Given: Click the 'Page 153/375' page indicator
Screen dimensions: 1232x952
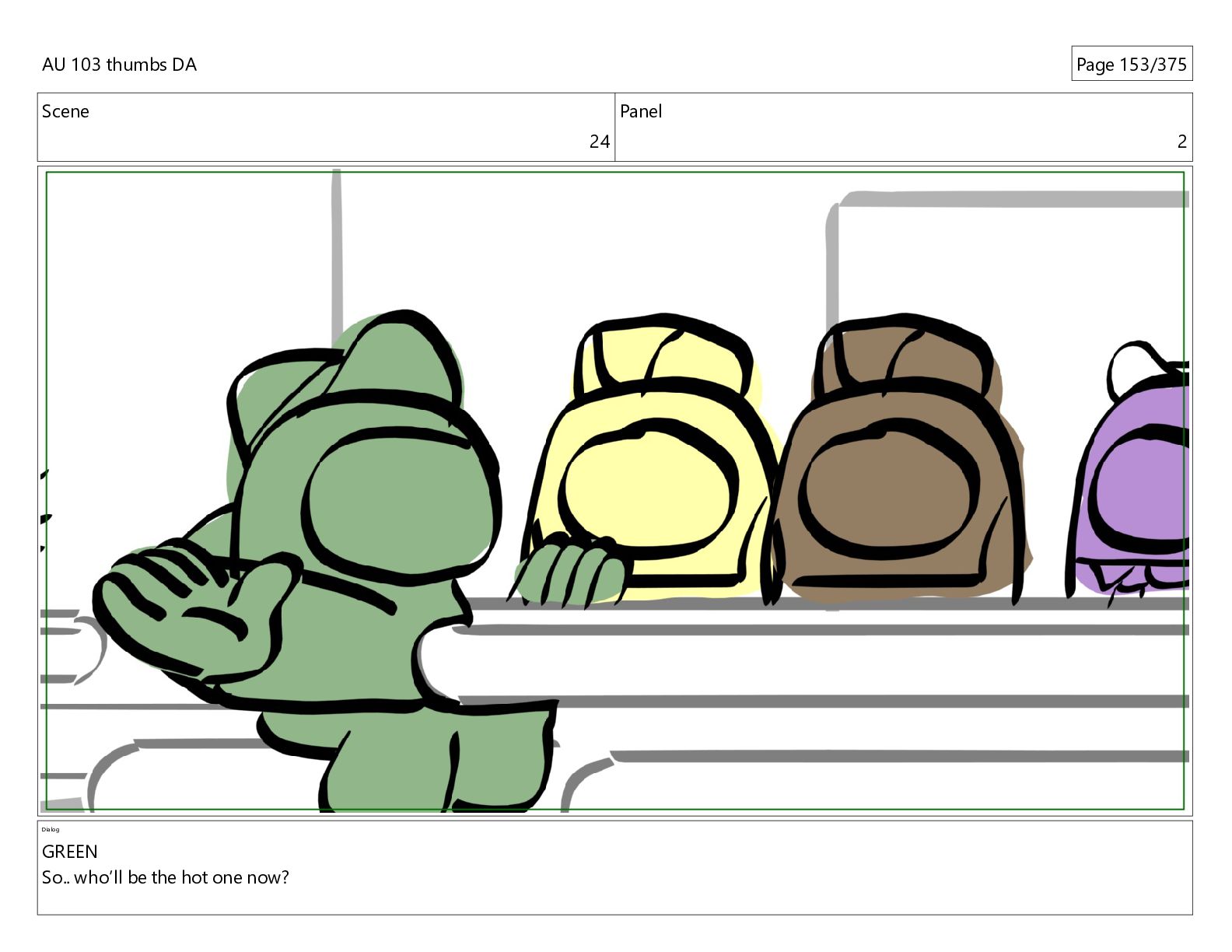Looking at the screenshot, I should coord(1131,64).
